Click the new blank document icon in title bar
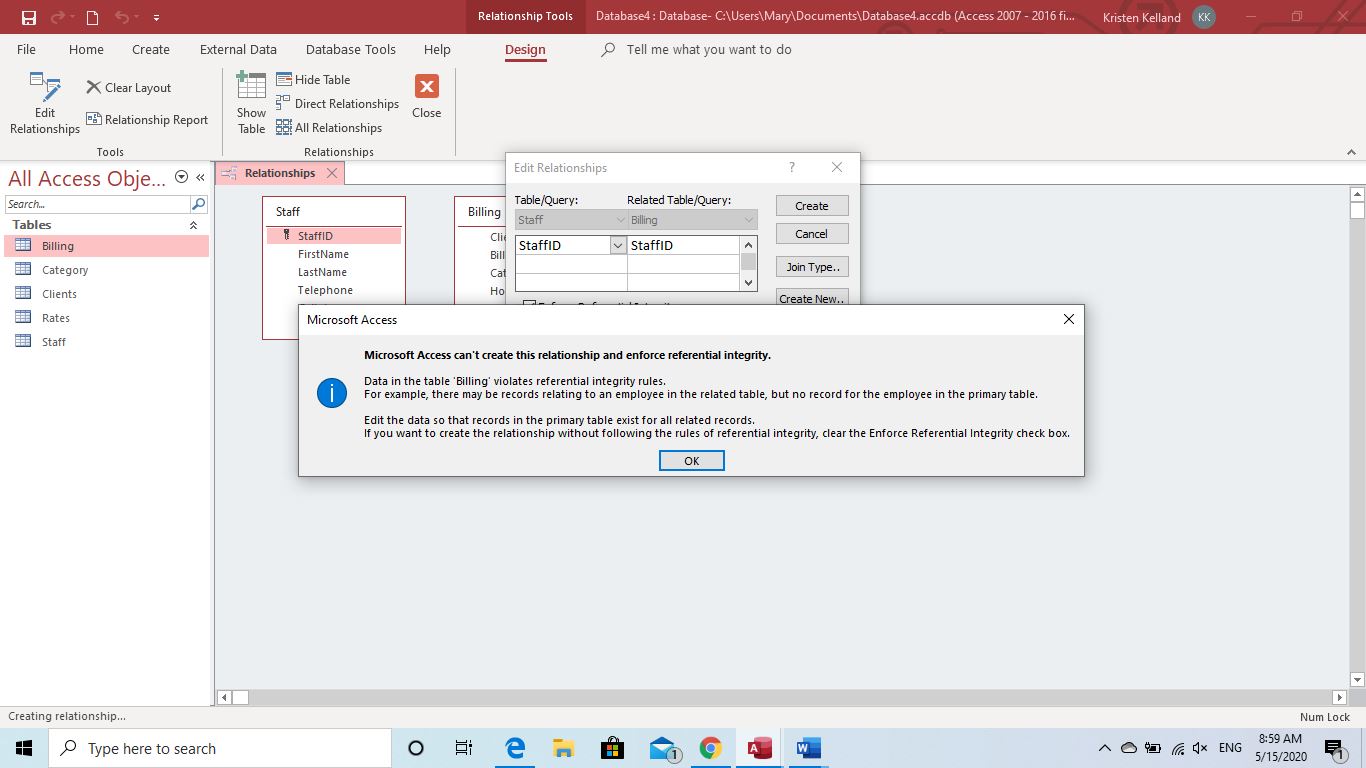 [x=92, y=17]
